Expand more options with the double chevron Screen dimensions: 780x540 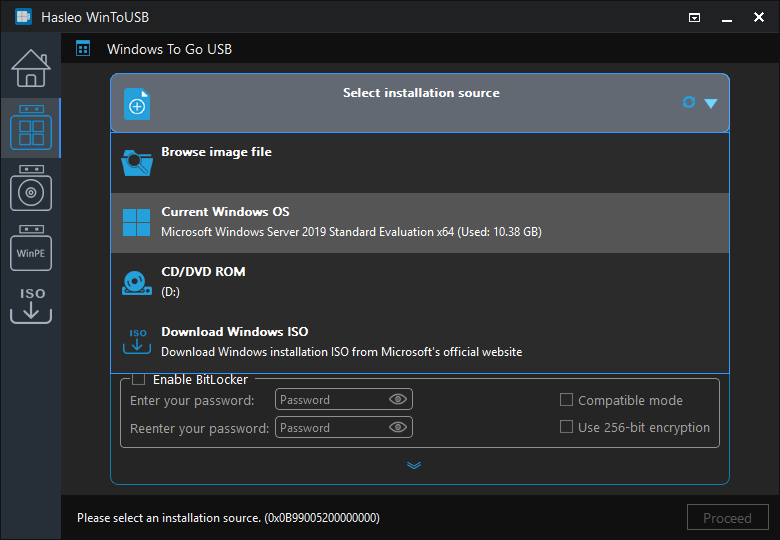point(414,465)
